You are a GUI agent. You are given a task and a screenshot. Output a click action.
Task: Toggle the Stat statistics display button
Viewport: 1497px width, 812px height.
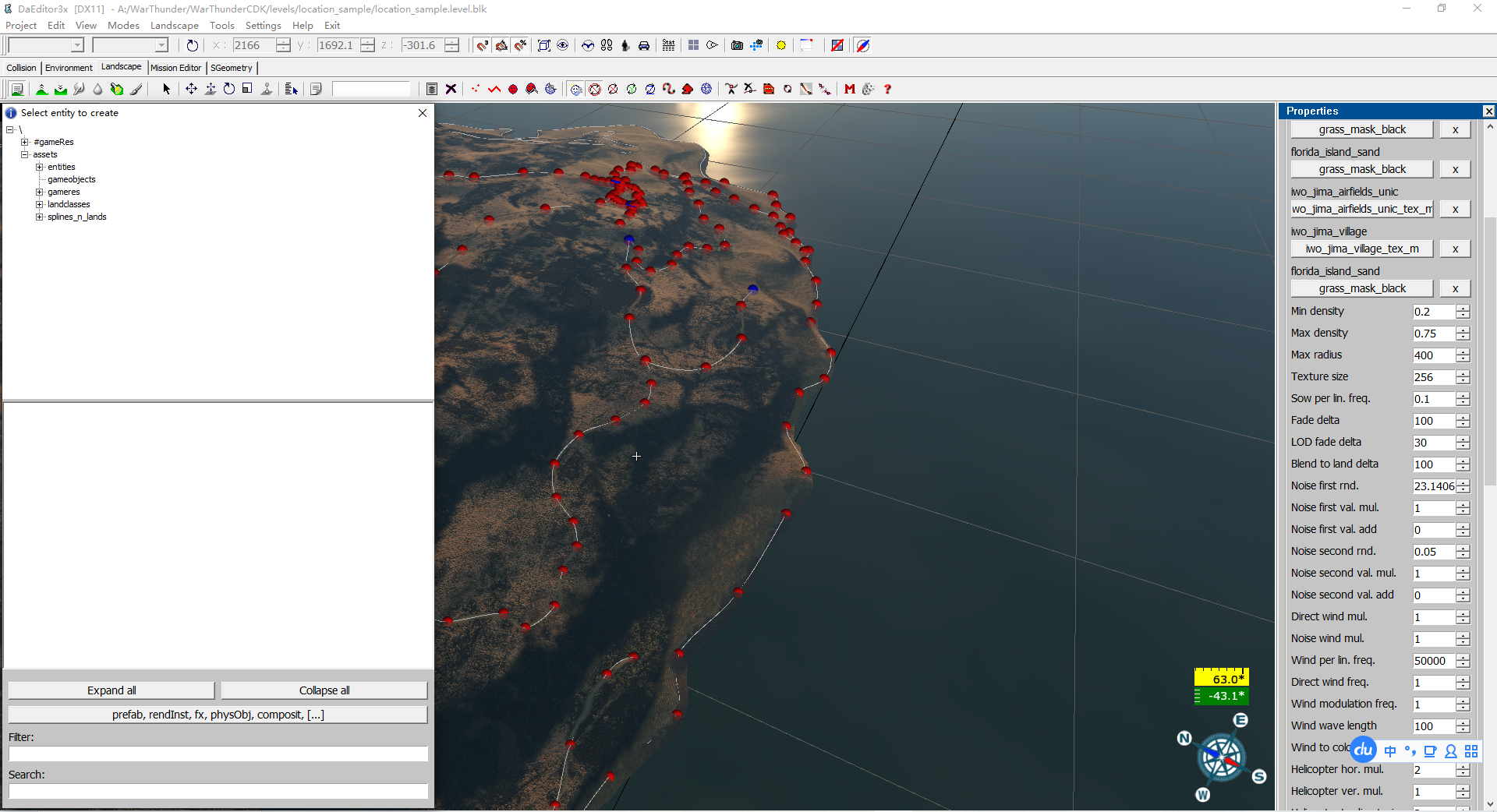668,45
